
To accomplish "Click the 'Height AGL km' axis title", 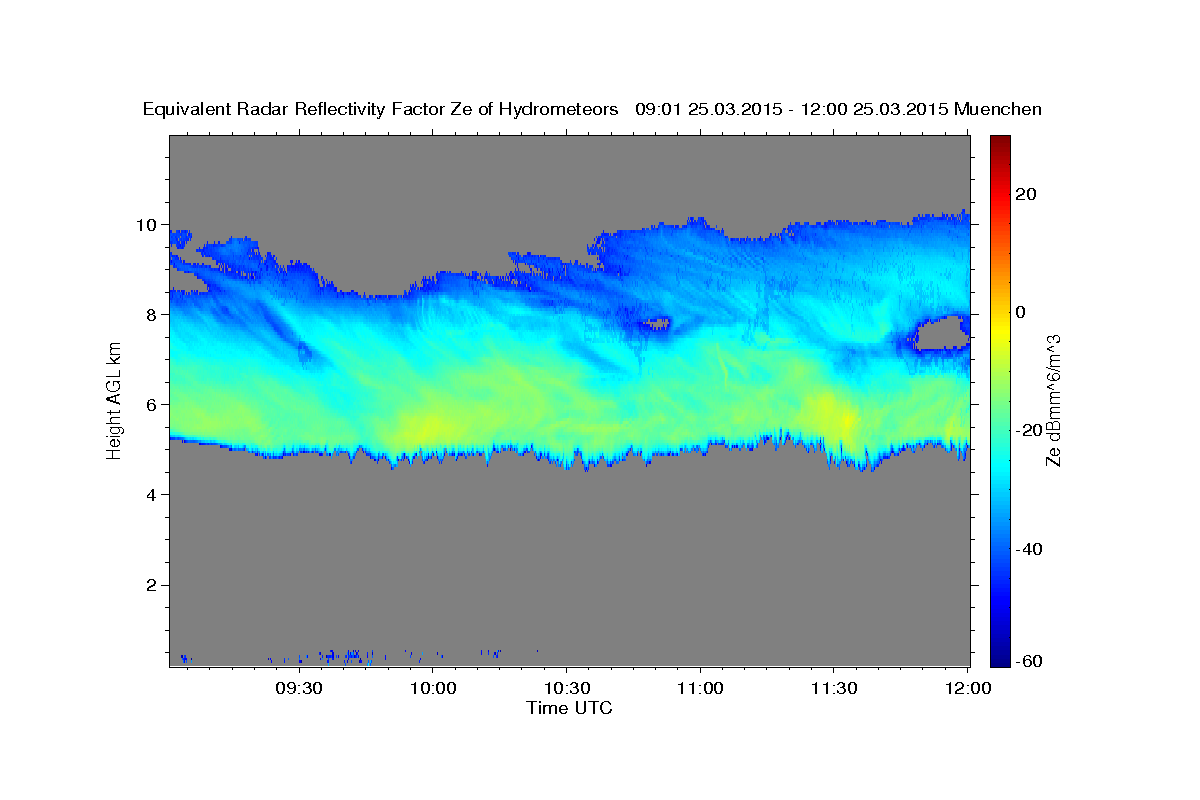I will click(x=115, y=400).
